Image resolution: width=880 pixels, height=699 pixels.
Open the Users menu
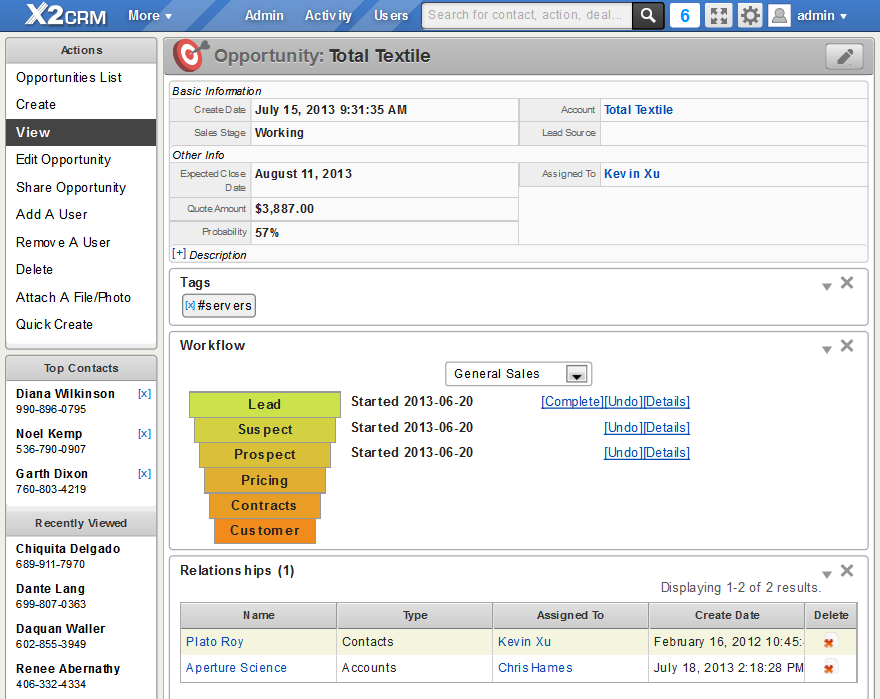391,16
